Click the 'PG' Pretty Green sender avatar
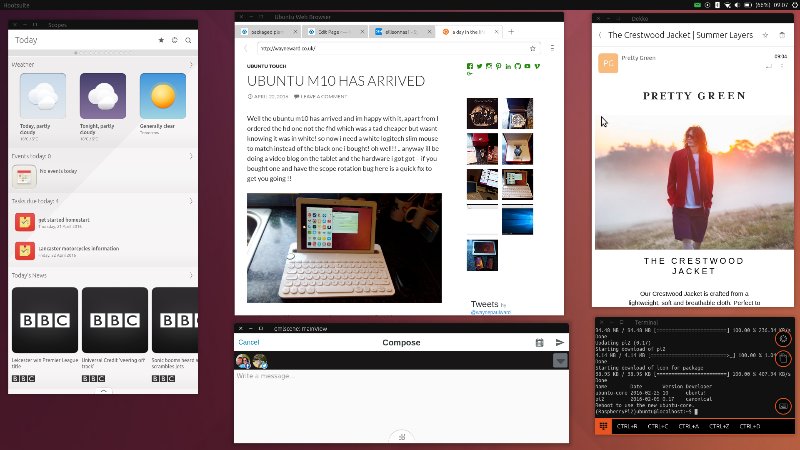 coord(608,63)
